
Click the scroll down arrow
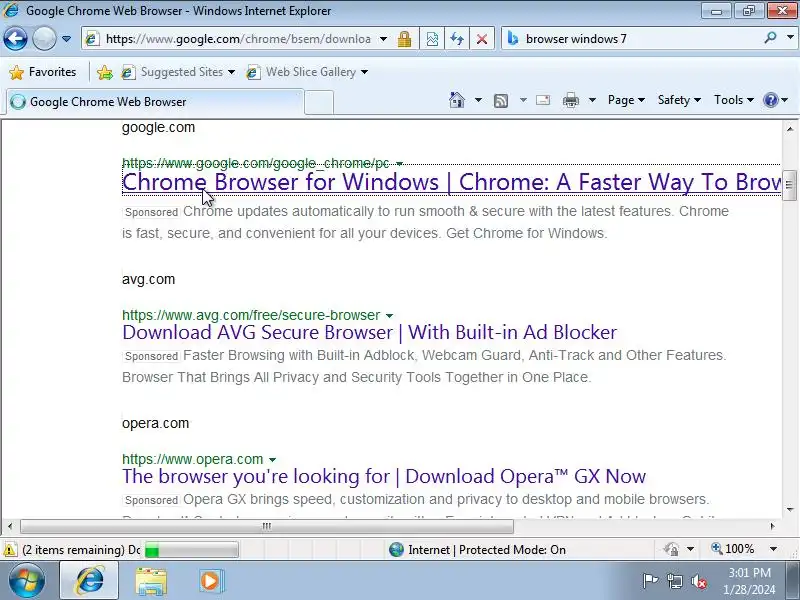point(789,509)
